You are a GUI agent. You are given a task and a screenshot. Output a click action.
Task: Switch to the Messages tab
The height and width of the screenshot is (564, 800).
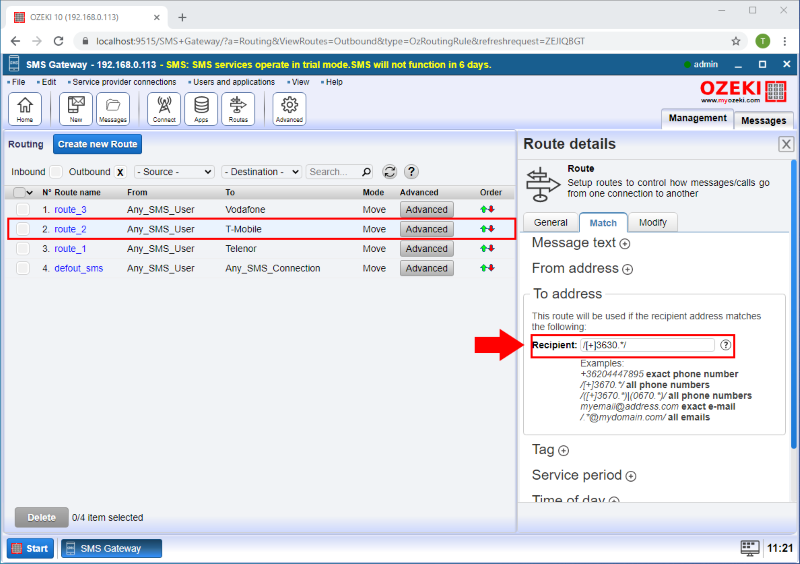763,120
